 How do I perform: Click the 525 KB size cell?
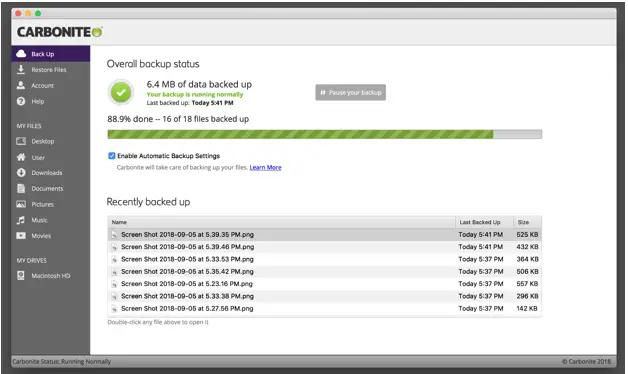[527, 235]
